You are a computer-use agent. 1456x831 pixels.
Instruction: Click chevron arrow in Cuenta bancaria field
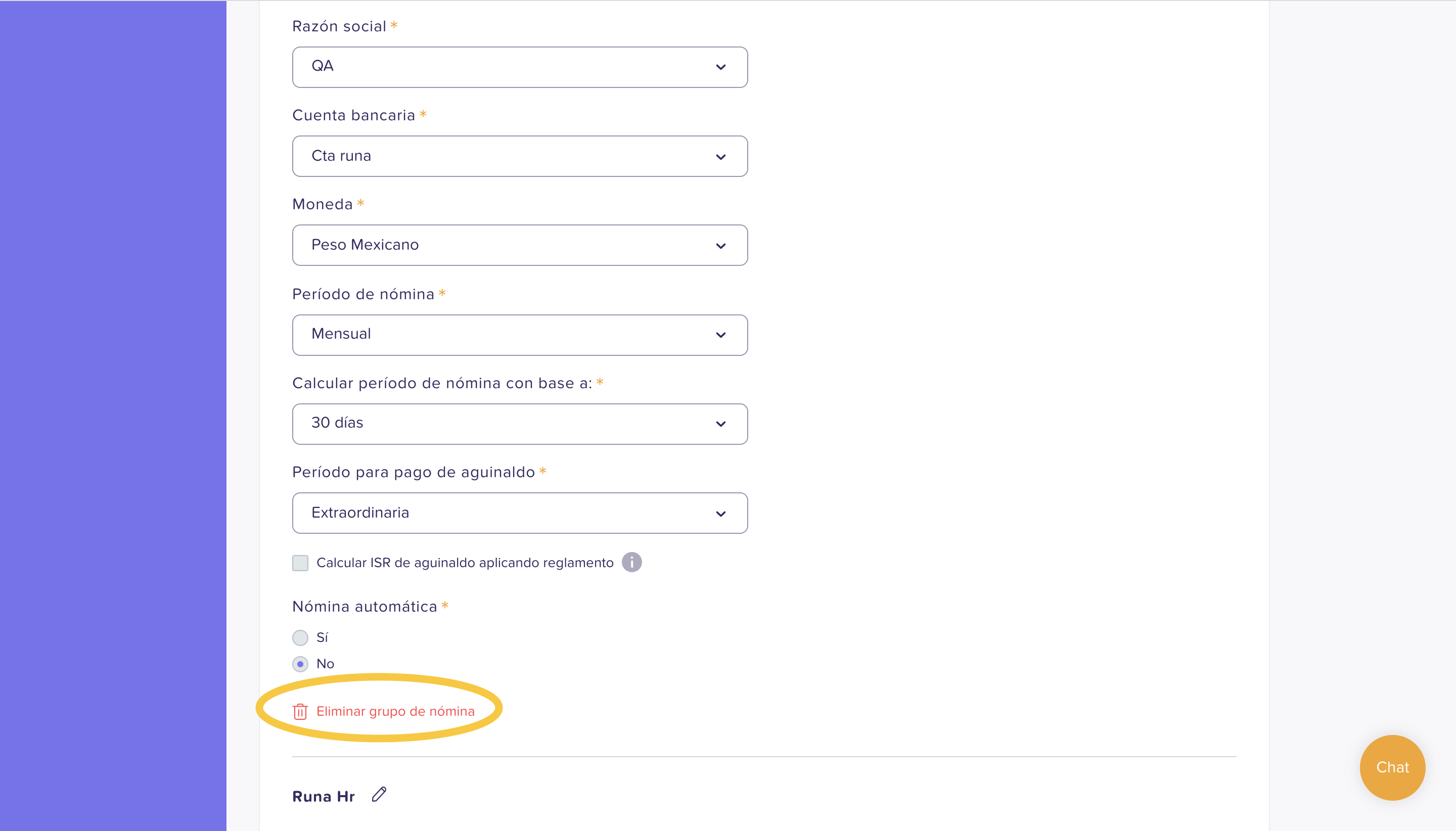click(721, 157)
